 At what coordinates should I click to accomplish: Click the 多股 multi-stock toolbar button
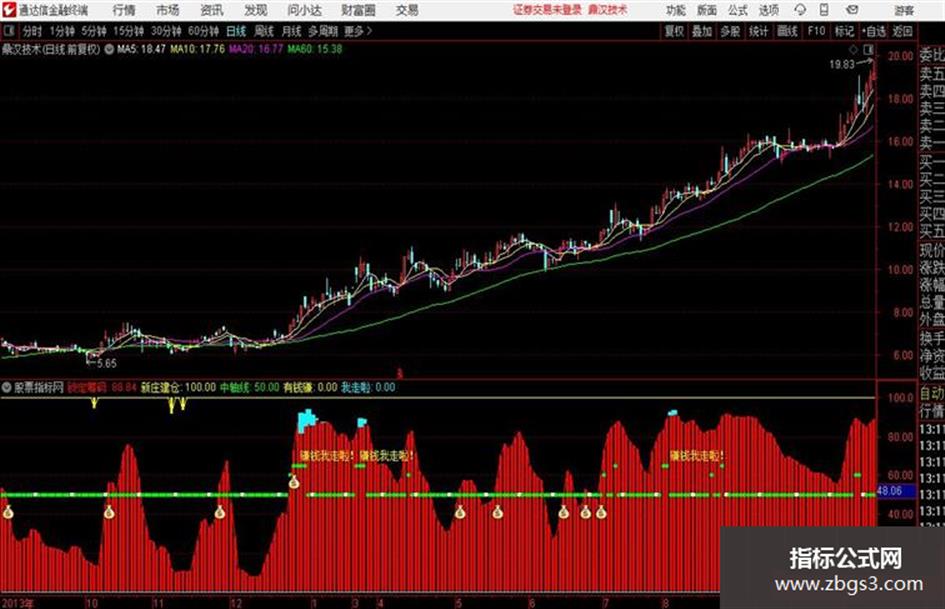point(730,31)
